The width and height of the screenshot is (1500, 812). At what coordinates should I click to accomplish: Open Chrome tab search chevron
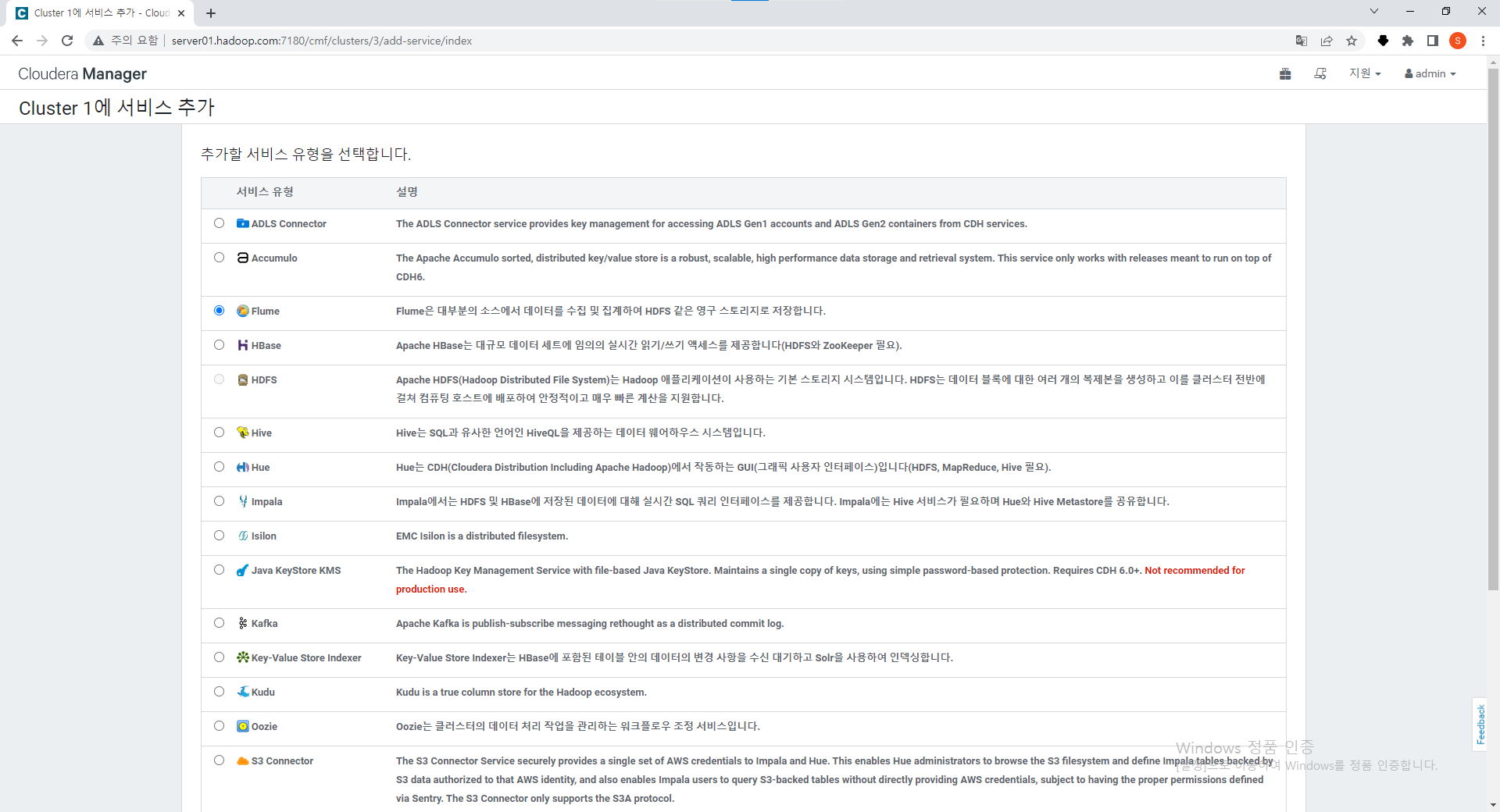(x=1374, y=12)
